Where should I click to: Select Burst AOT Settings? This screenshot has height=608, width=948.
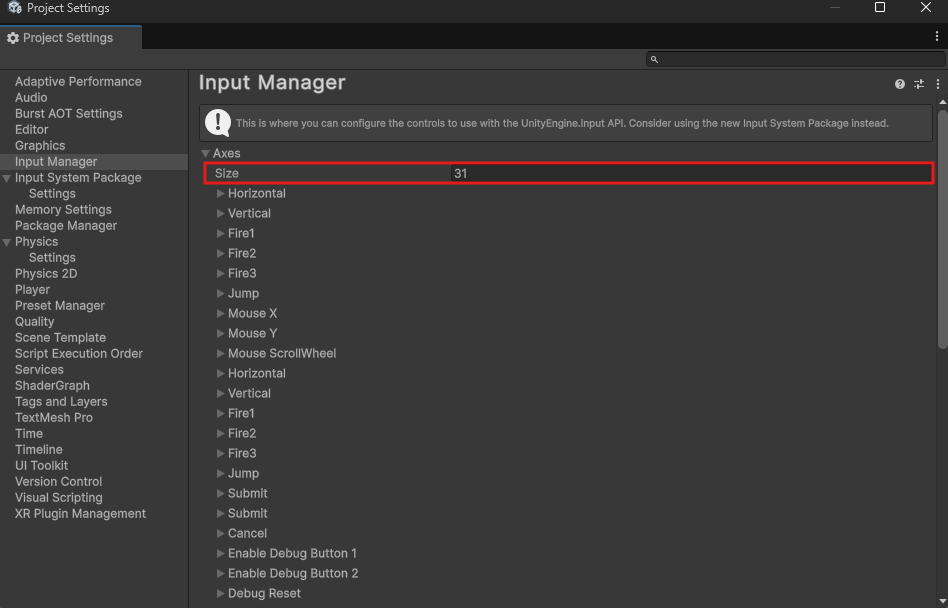(68, 114)
